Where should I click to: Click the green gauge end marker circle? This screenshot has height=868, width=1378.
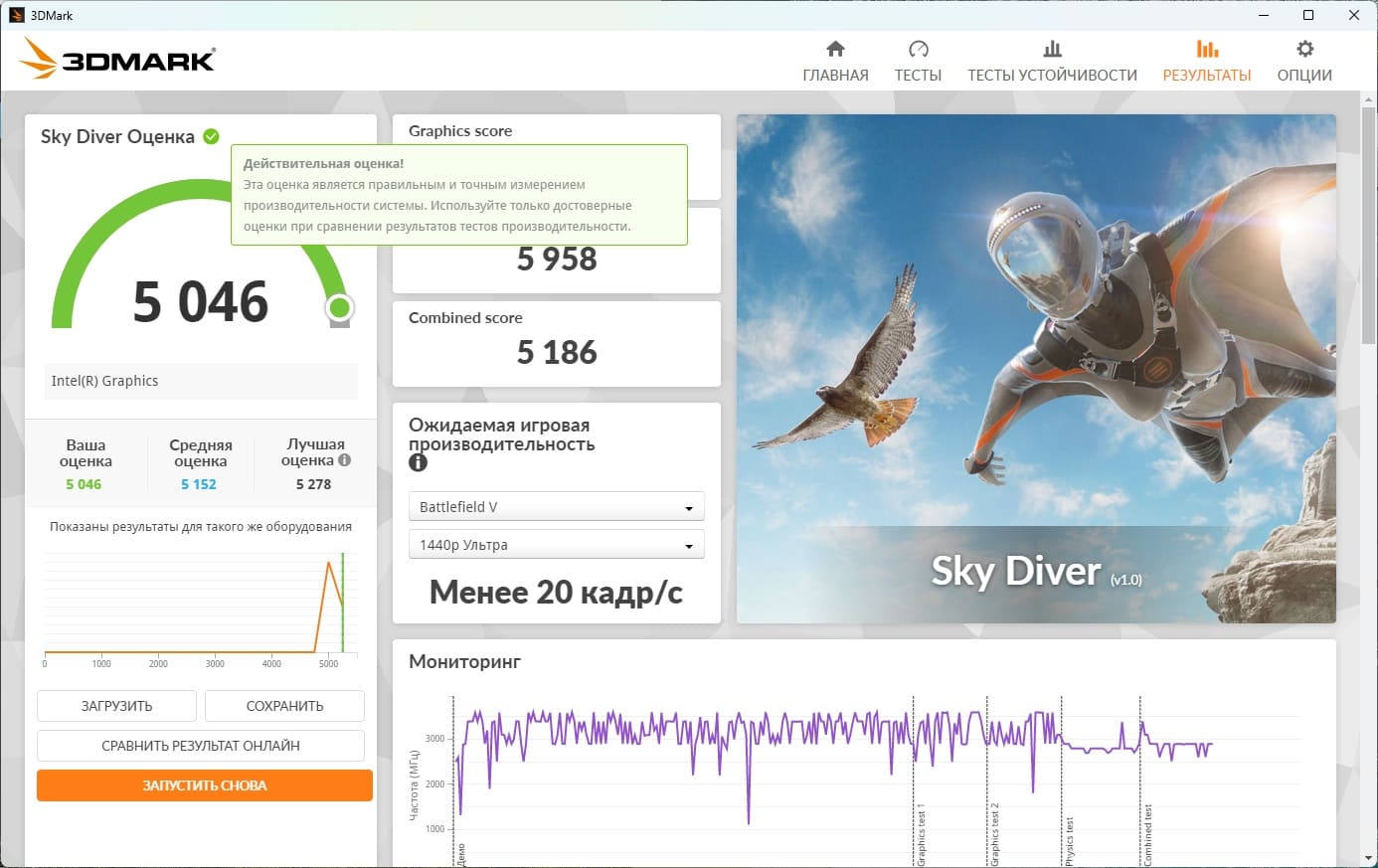tap(340, 308)
